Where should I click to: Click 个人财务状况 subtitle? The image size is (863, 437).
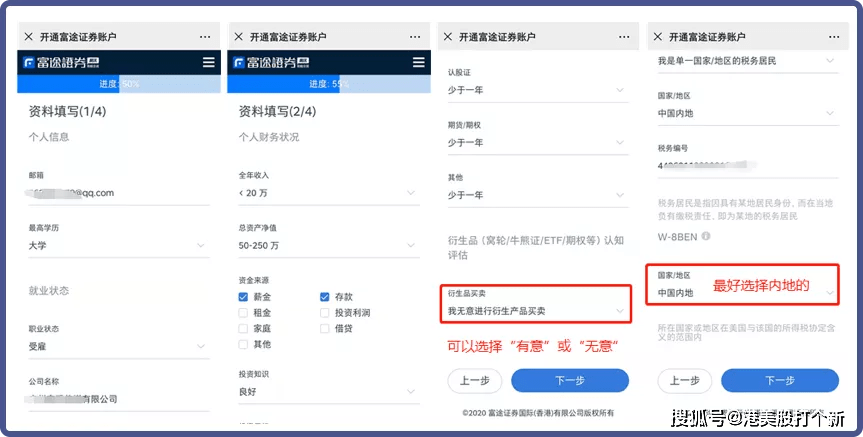pyautogui.click(x=269, y=137)
